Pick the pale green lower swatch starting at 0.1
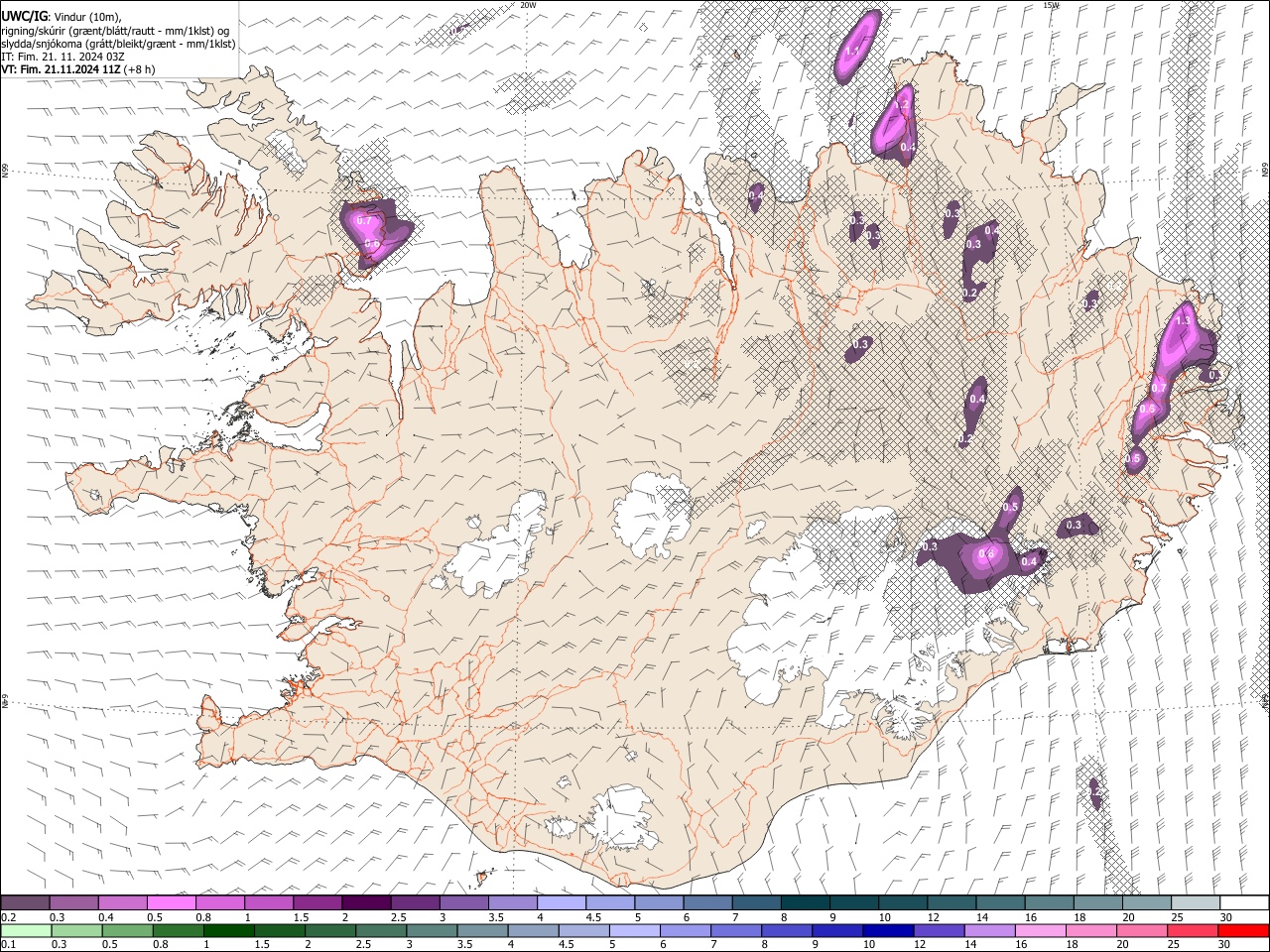Screen dimensions: 1270x952 pos(25,930)
